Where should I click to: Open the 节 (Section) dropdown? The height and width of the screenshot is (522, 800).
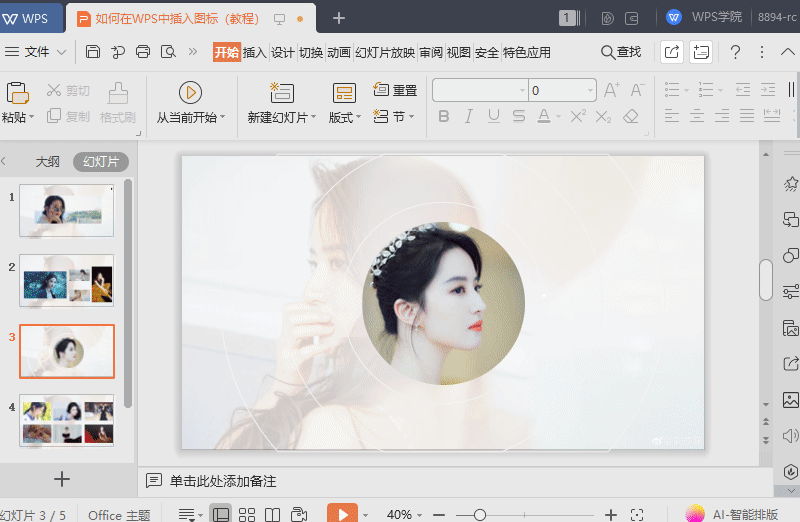pos(393,116)
